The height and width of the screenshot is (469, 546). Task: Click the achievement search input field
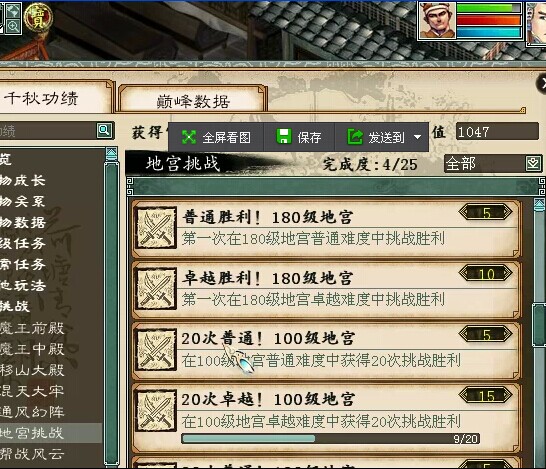click(x=47, y=131)
